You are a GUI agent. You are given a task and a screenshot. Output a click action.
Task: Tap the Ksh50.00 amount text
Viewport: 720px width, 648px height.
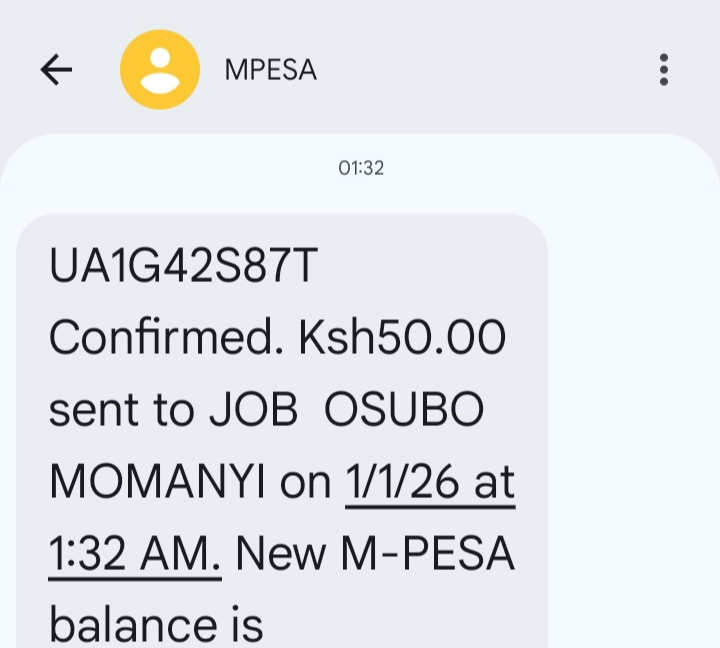pyautogui.click(x=402, y=340)
